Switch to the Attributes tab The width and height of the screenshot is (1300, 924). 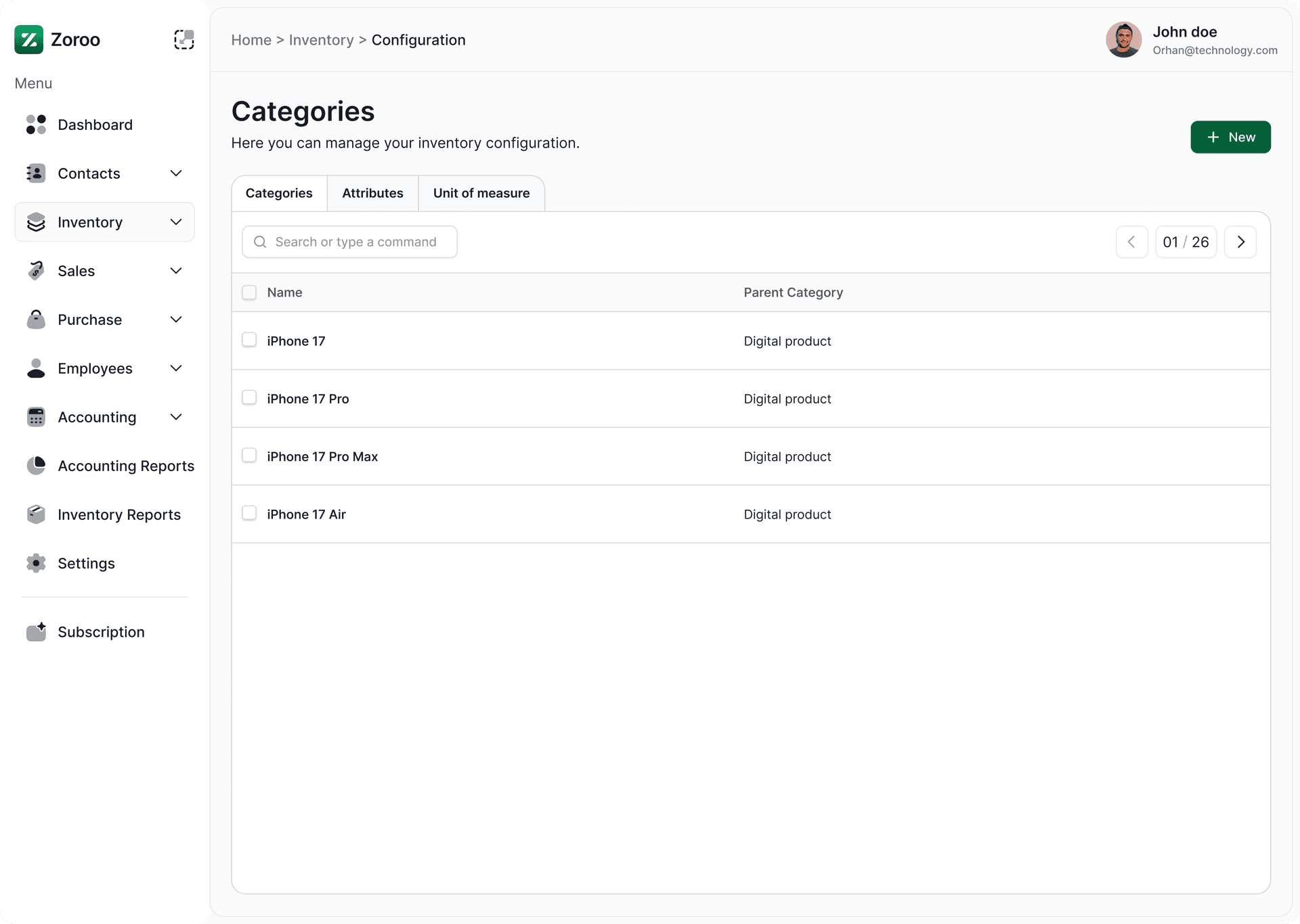372,193
